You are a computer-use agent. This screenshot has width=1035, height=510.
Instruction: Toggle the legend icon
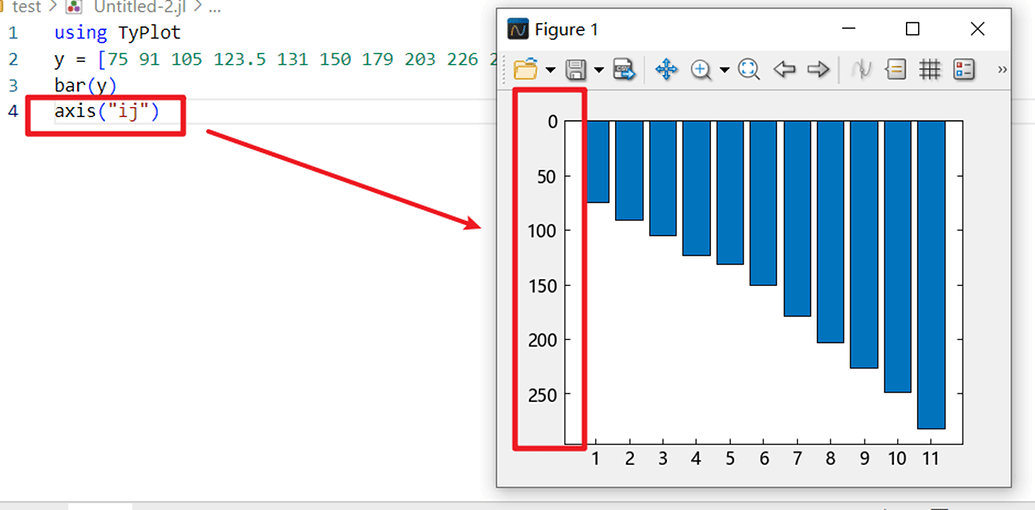(964, 69)
